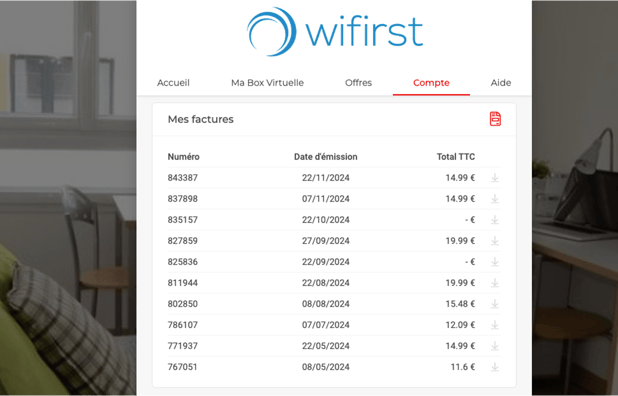This screenshot has height=396, width=618.
Task: Click the Mes factures heading
Action: click(201, 119)
